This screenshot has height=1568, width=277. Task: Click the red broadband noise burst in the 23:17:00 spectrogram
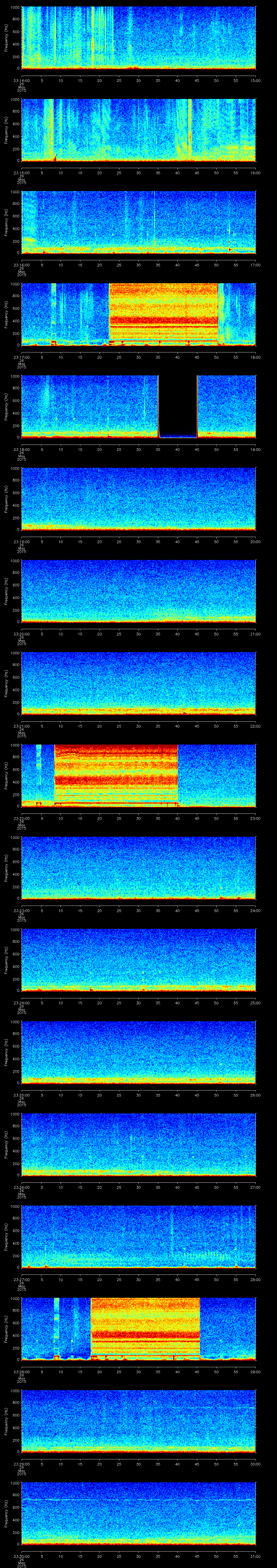(163, 315)
